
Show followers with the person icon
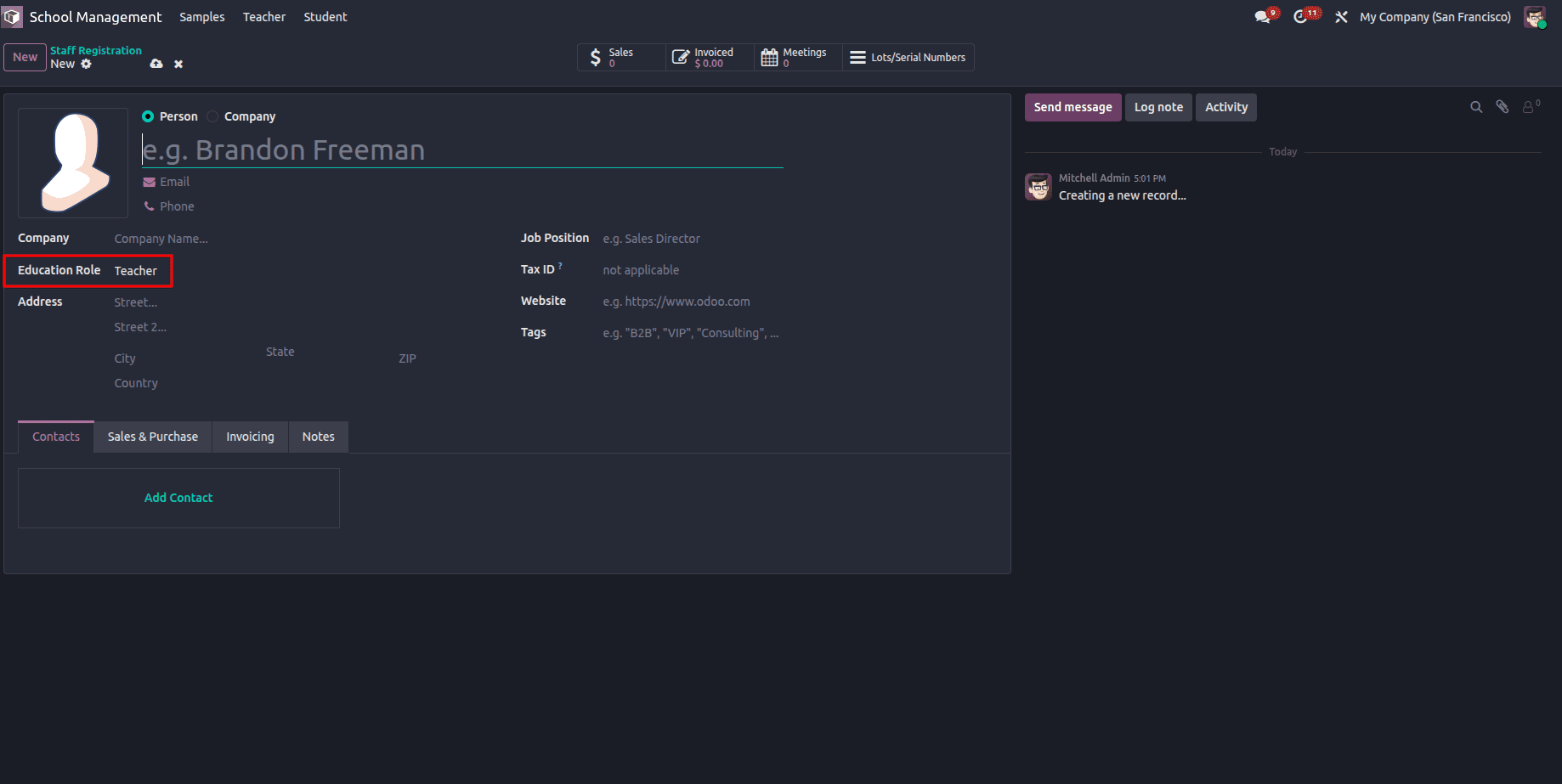(x=1531, y=107)
